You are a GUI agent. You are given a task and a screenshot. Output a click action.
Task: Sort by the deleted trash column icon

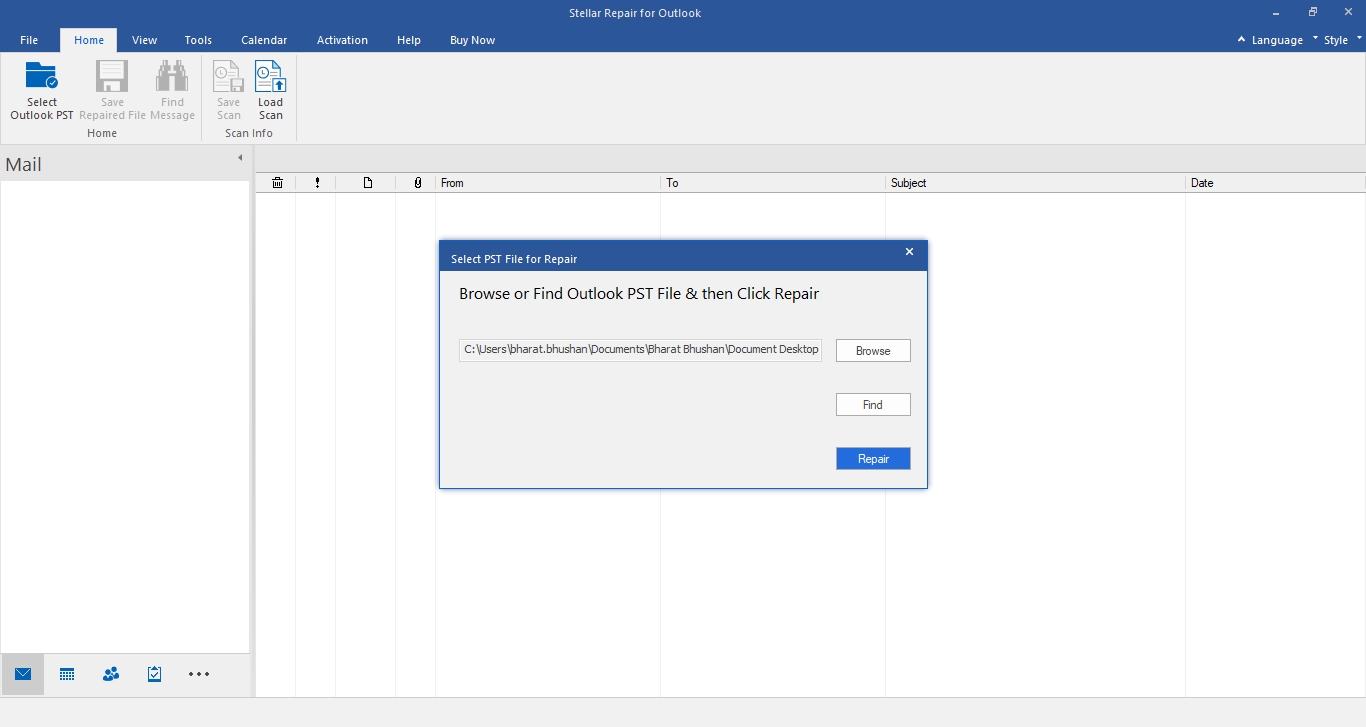[x=277, y=183]
